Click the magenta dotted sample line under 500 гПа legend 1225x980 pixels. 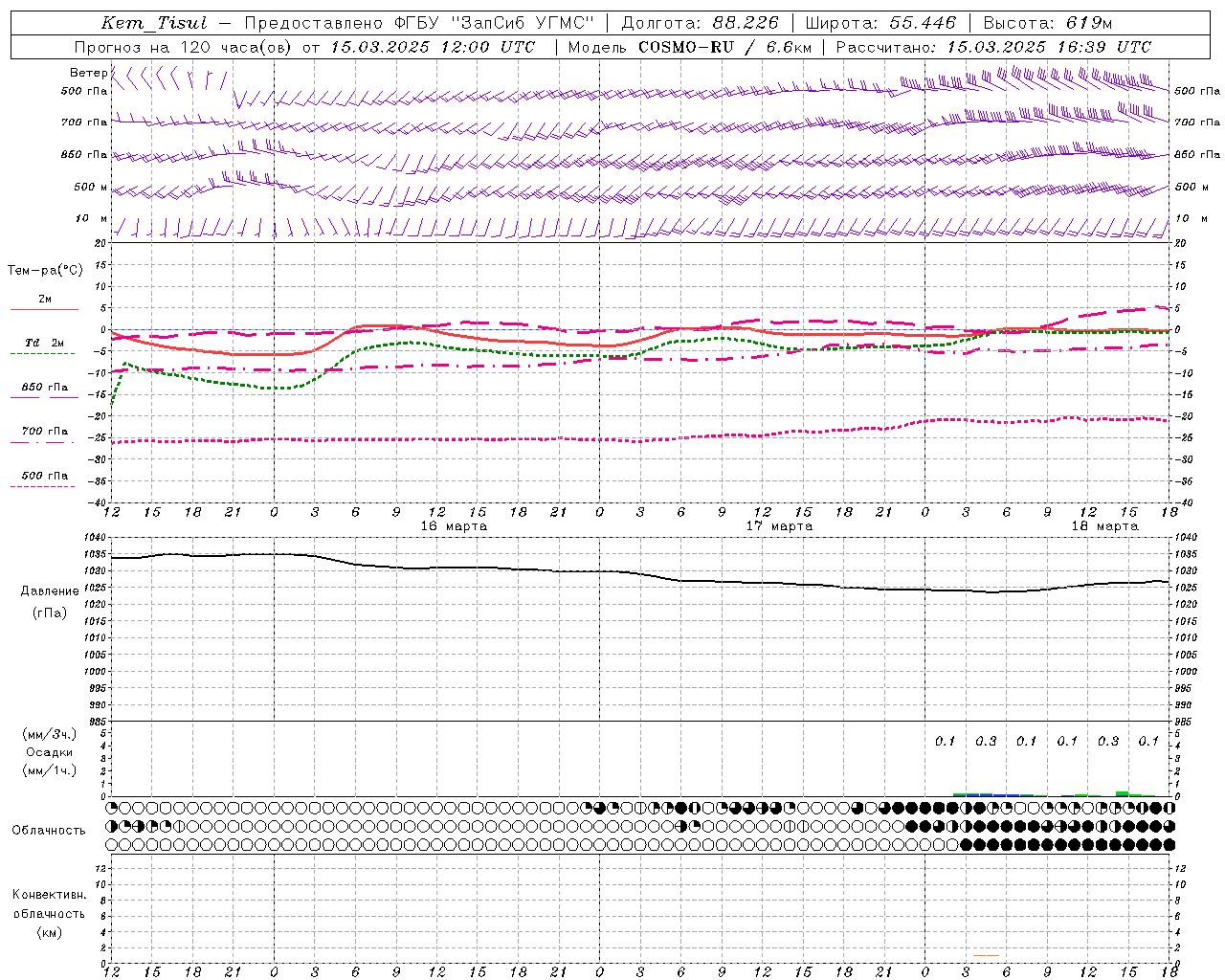coord(43,486)
